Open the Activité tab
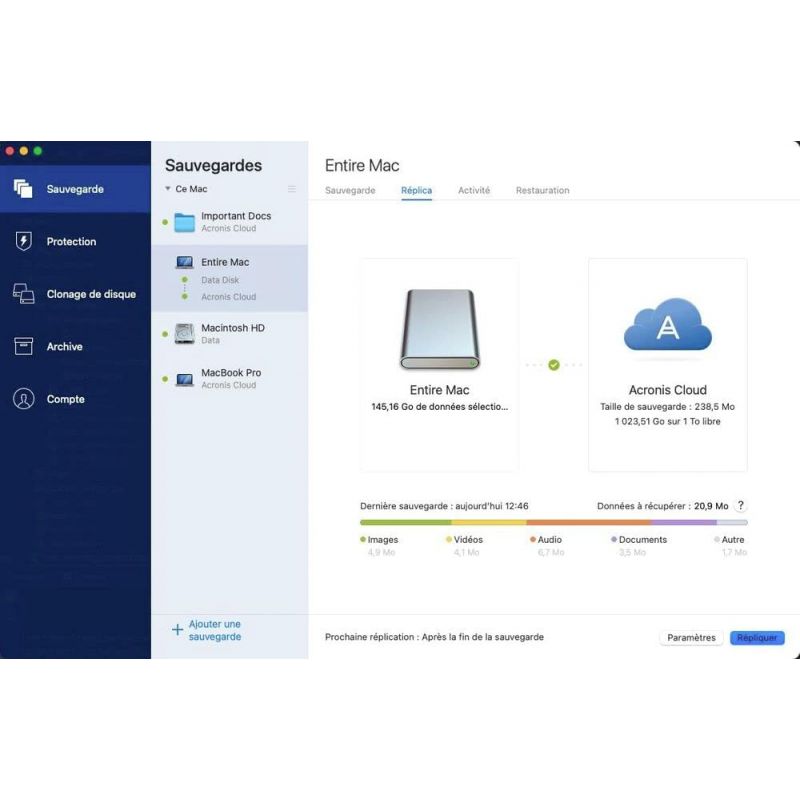 (x=474, y=190)
